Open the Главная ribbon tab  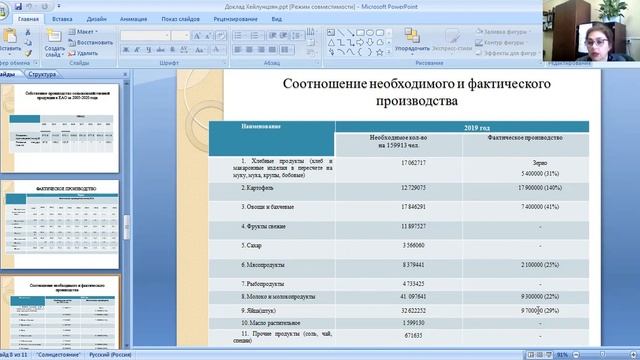click(x=28, y=19)
